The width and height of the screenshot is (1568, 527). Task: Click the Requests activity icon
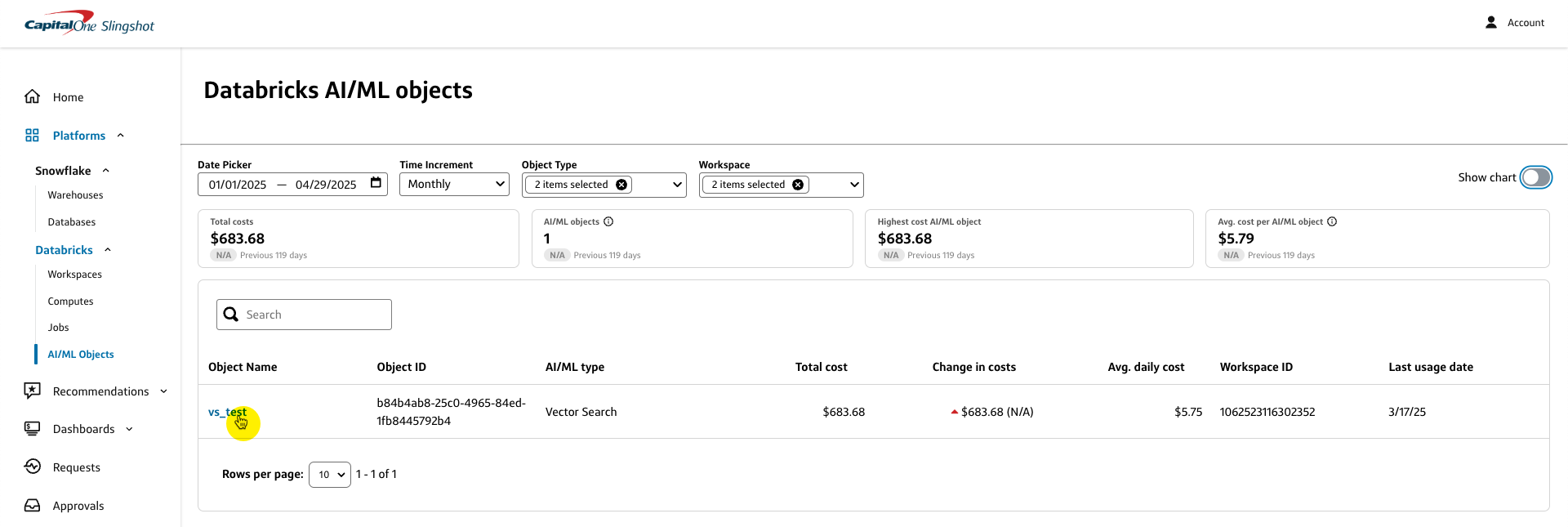33,467
